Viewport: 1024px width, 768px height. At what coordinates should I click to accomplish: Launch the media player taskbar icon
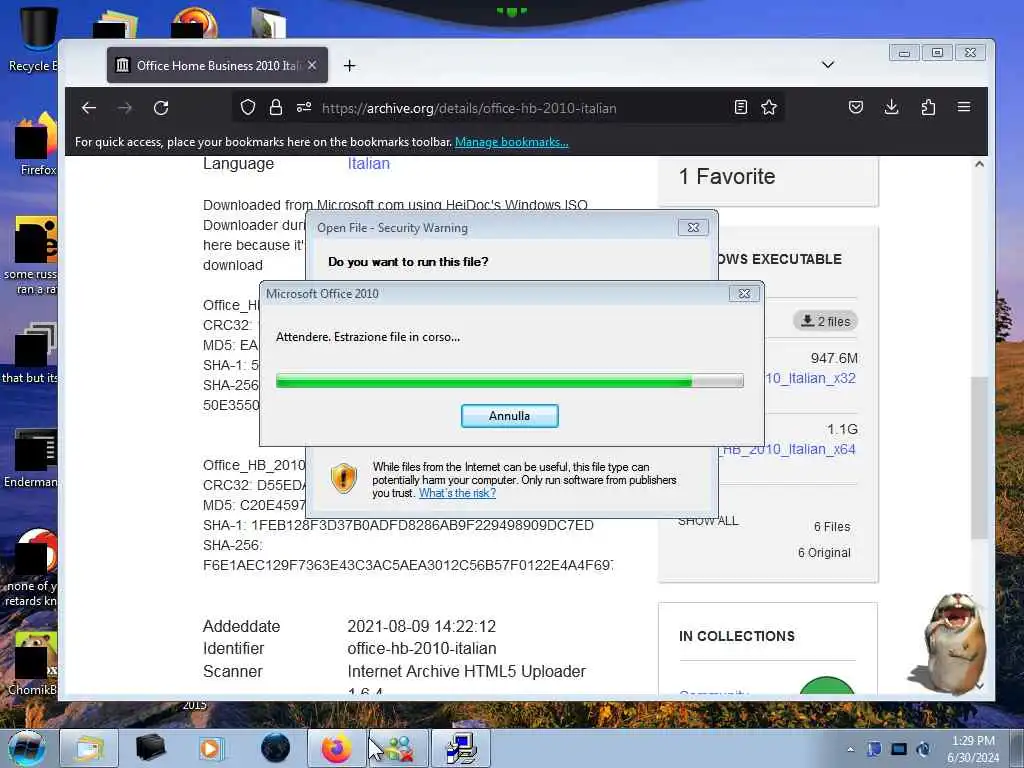(211, 748)
